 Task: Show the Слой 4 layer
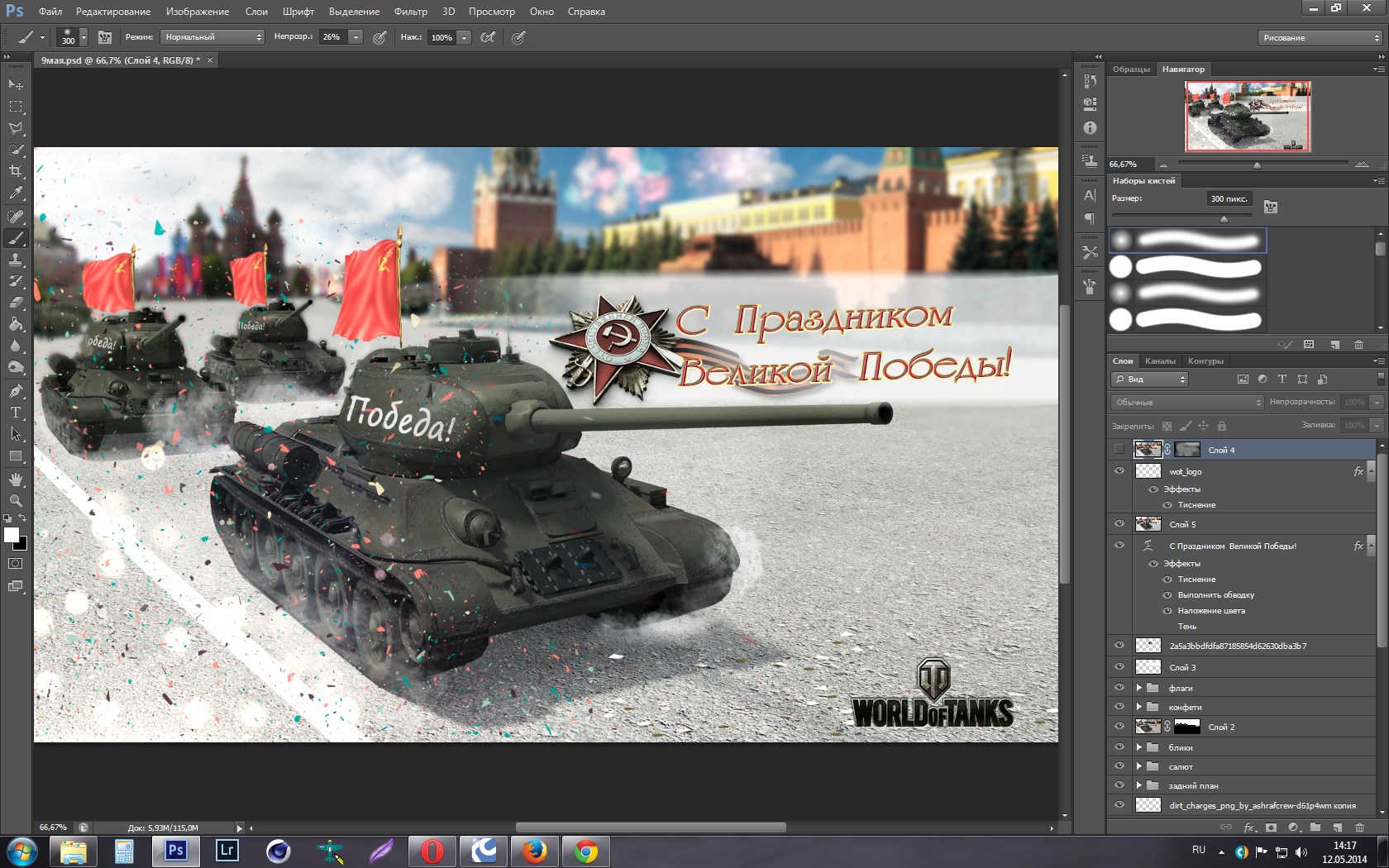click(1119, 449)
